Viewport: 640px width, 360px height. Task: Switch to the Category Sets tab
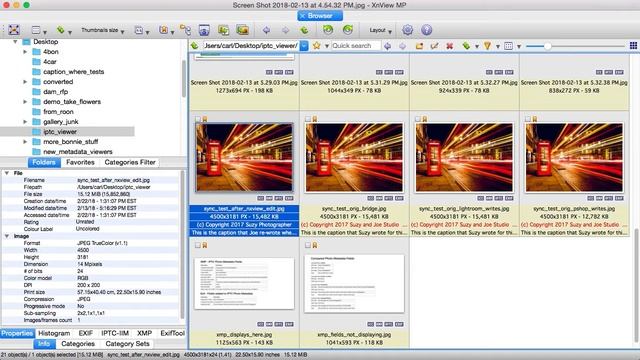pyautogui.click(x=127, y=344)
